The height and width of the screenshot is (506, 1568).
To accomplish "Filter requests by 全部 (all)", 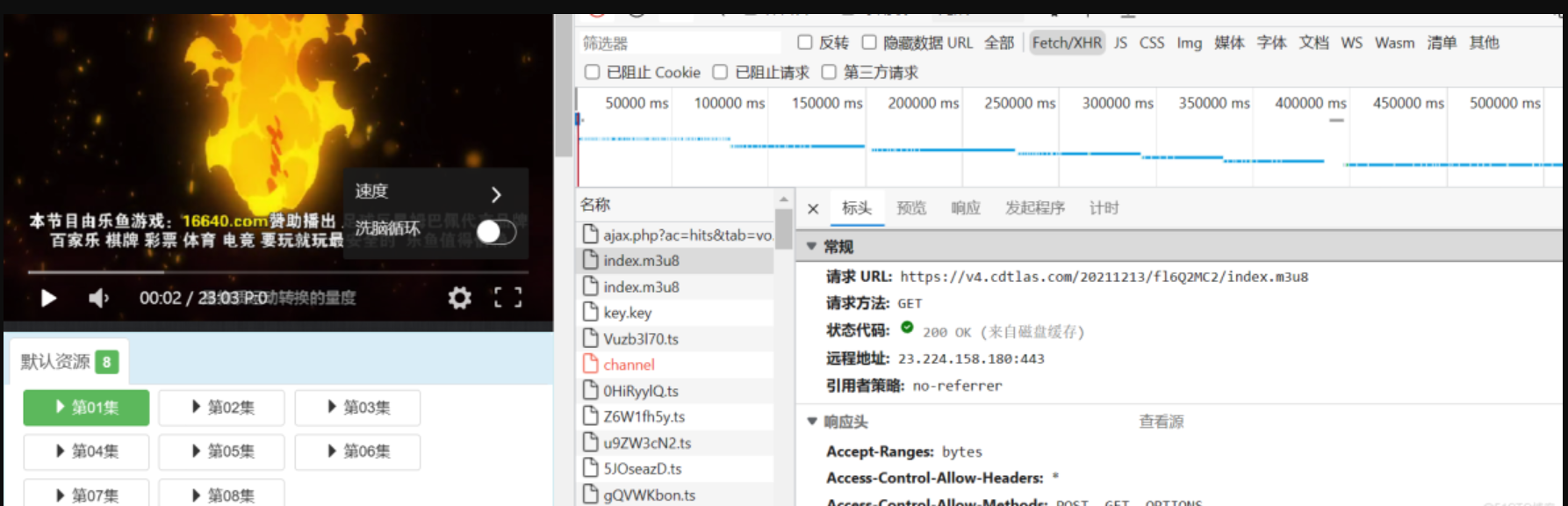I will click(999, 42).
